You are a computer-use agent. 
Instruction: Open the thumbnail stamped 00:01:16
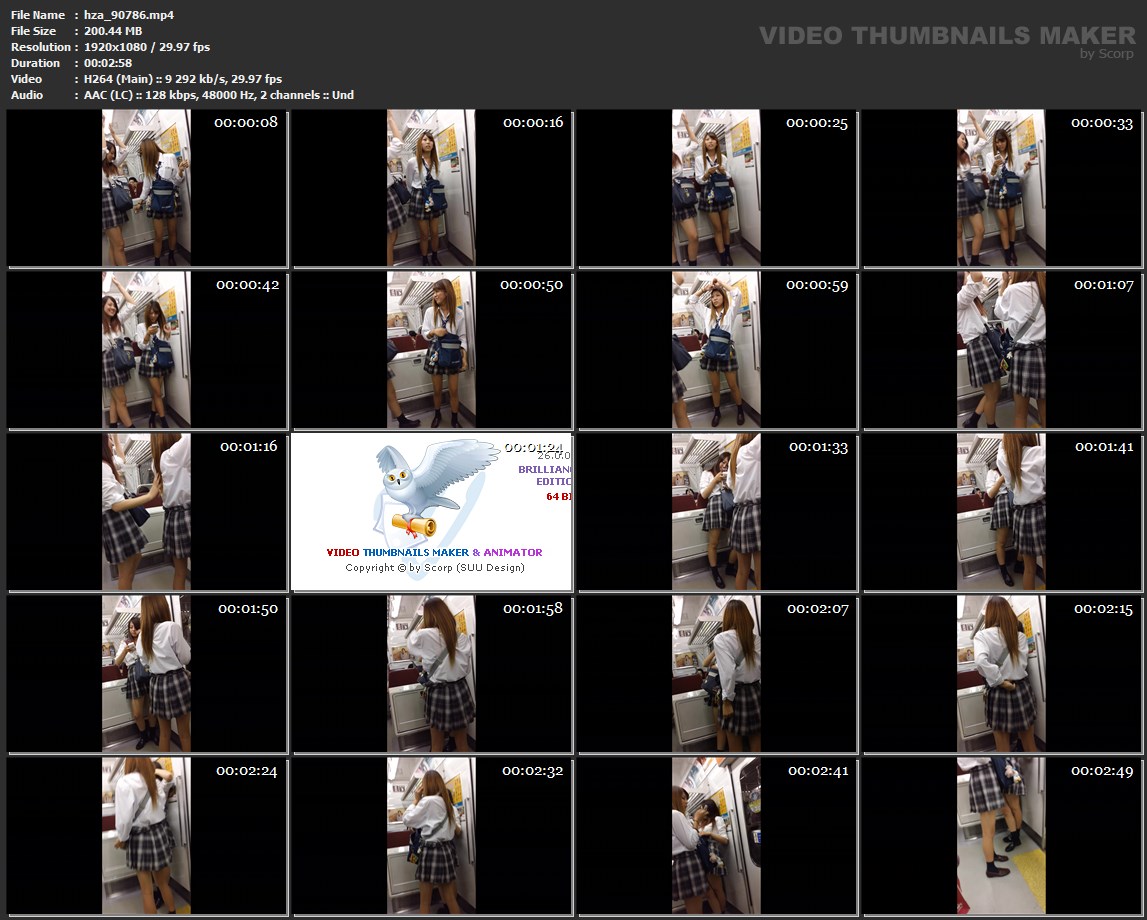tap(146, 512)
